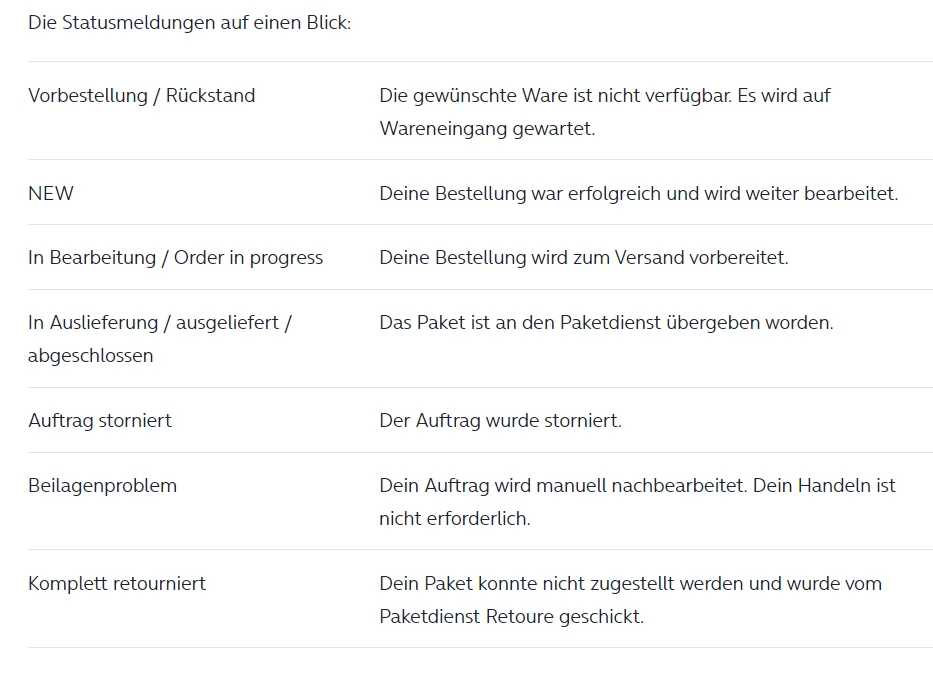This screenshot has width=933, height=676.
Task: Click 'Paketdienst Retoure geschickt.' text line
Action: point(512,616)
